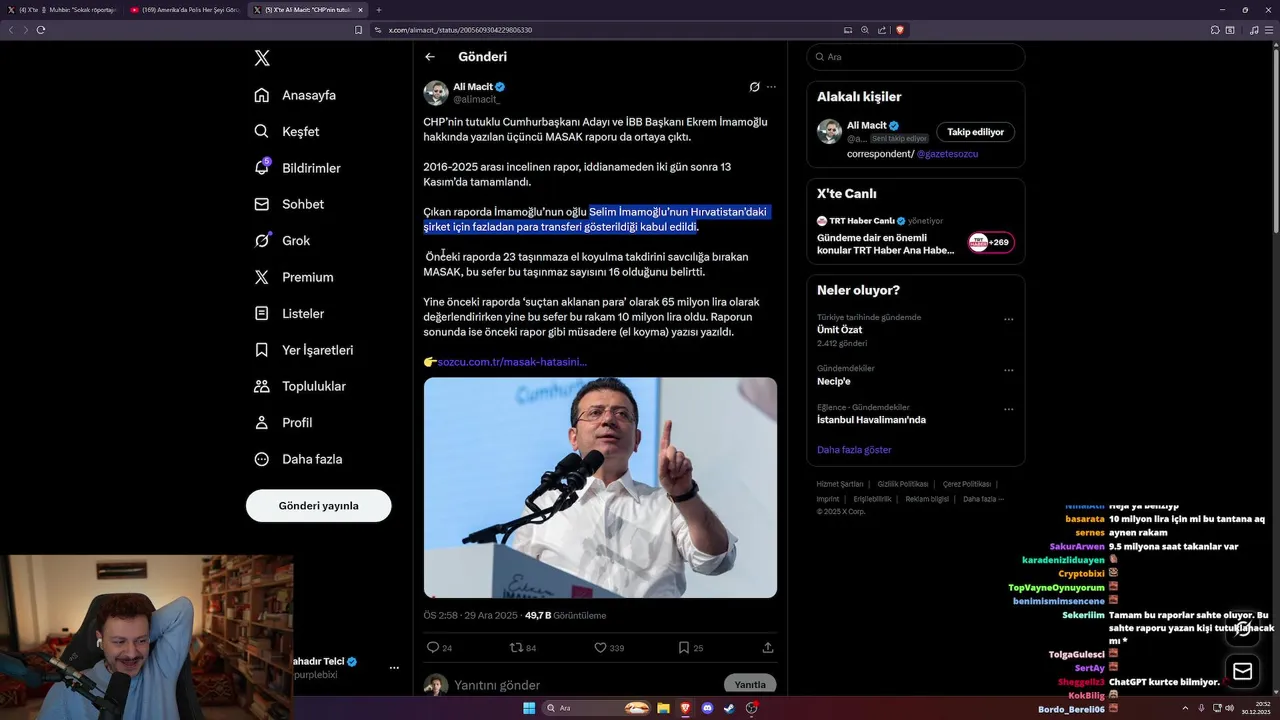1280x720 pixels.
Task: Open more options for Necip'e trend
Action: point(1008,370)
